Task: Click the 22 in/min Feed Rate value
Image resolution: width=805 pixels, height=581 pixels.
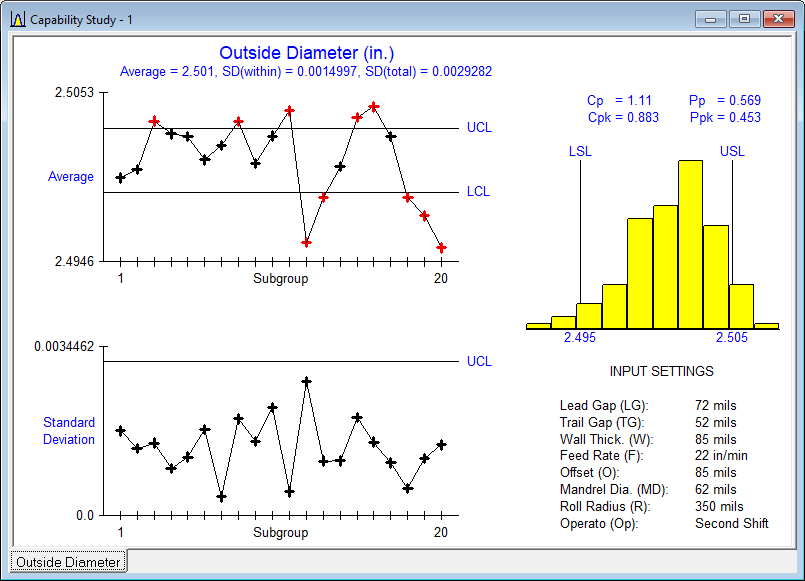Action: (721, 455)
